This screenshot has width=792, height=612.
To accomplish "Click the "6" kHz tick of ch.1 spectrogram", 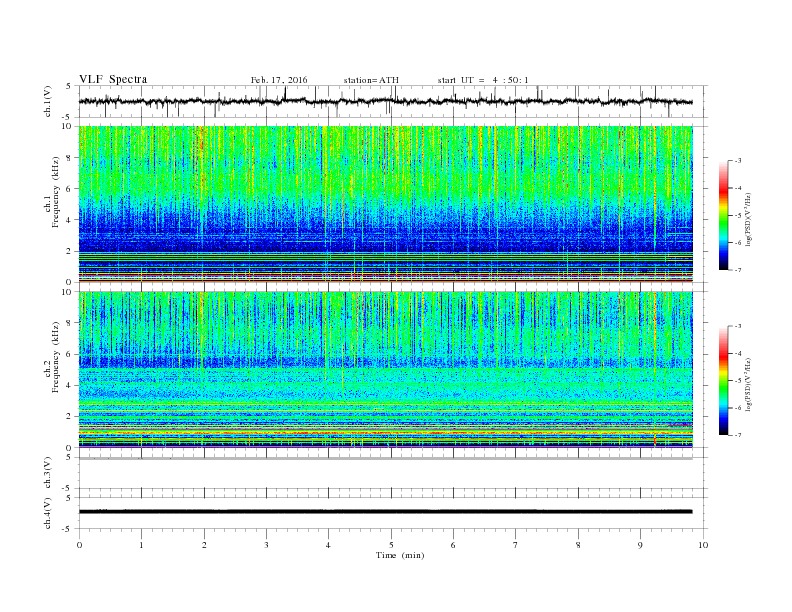I will 69,189.
